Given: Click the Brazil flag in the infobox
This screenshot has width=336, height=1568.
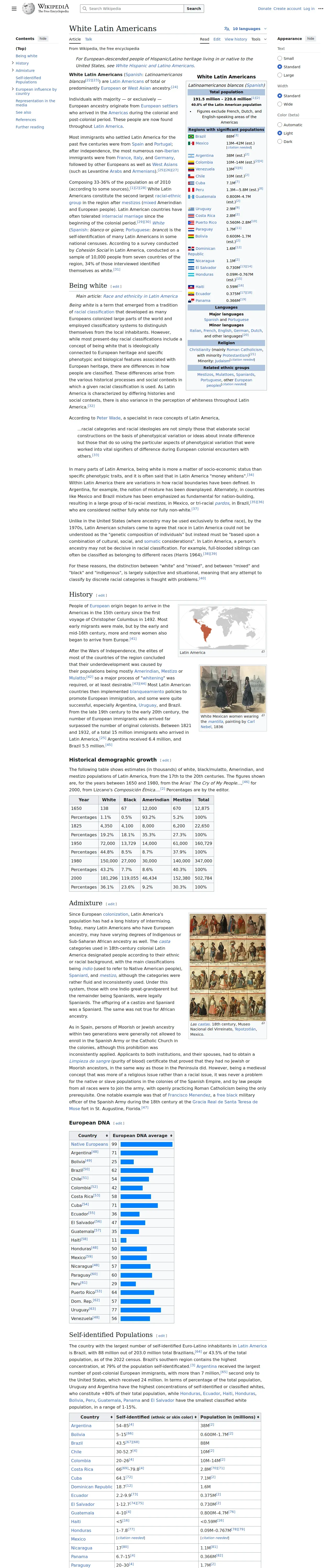Looking at the screenshot, I should point(191,136).
